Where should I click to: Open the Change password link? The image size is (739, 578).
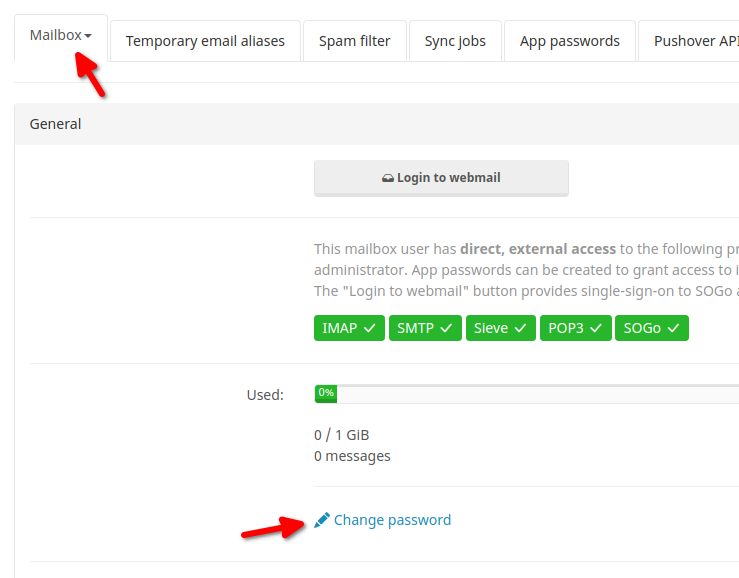click(392, 520)
